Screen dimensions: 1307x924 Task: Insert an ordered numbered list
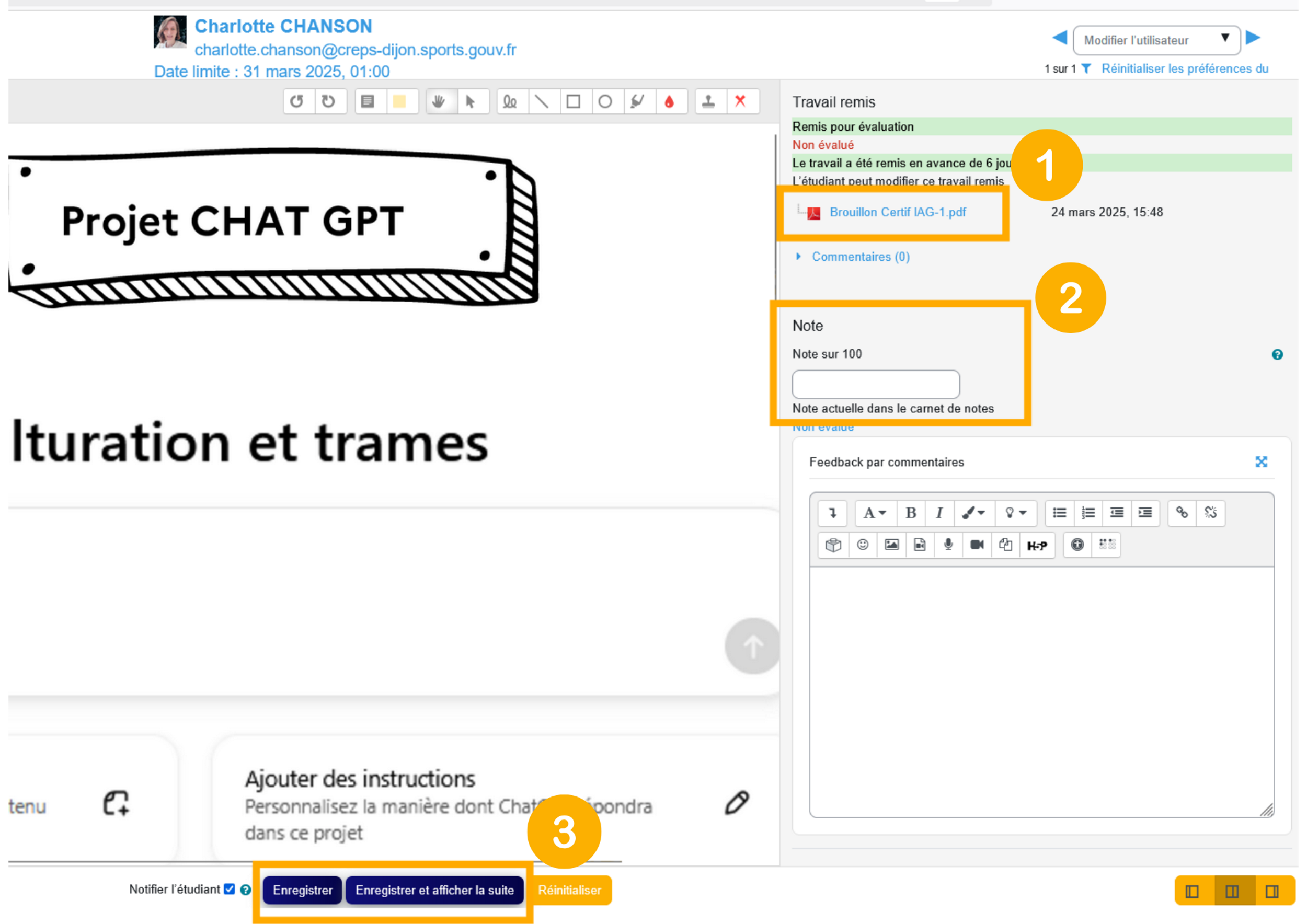click(1089, 513)
